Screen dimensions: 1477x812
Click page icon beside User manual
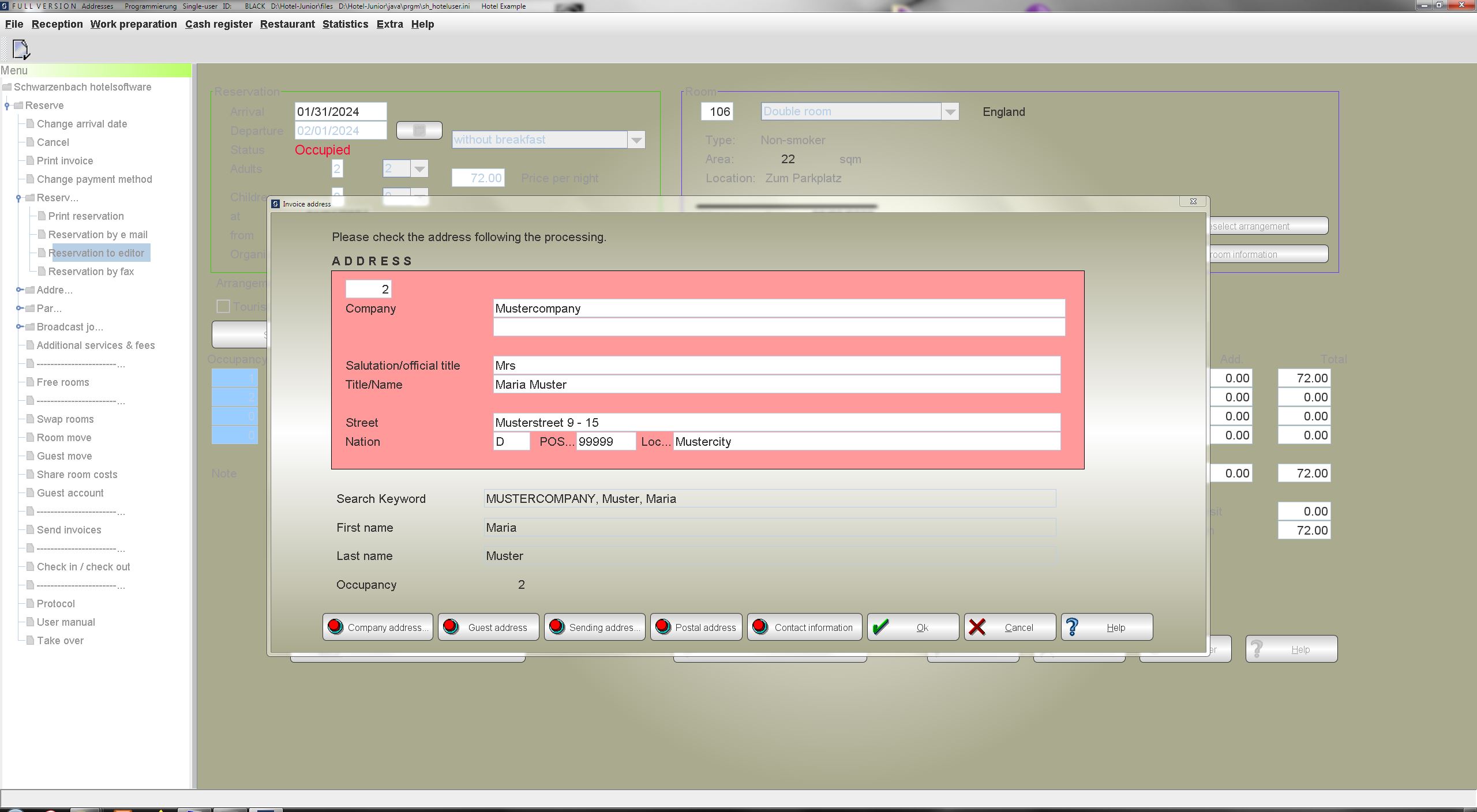click(30, 622)
